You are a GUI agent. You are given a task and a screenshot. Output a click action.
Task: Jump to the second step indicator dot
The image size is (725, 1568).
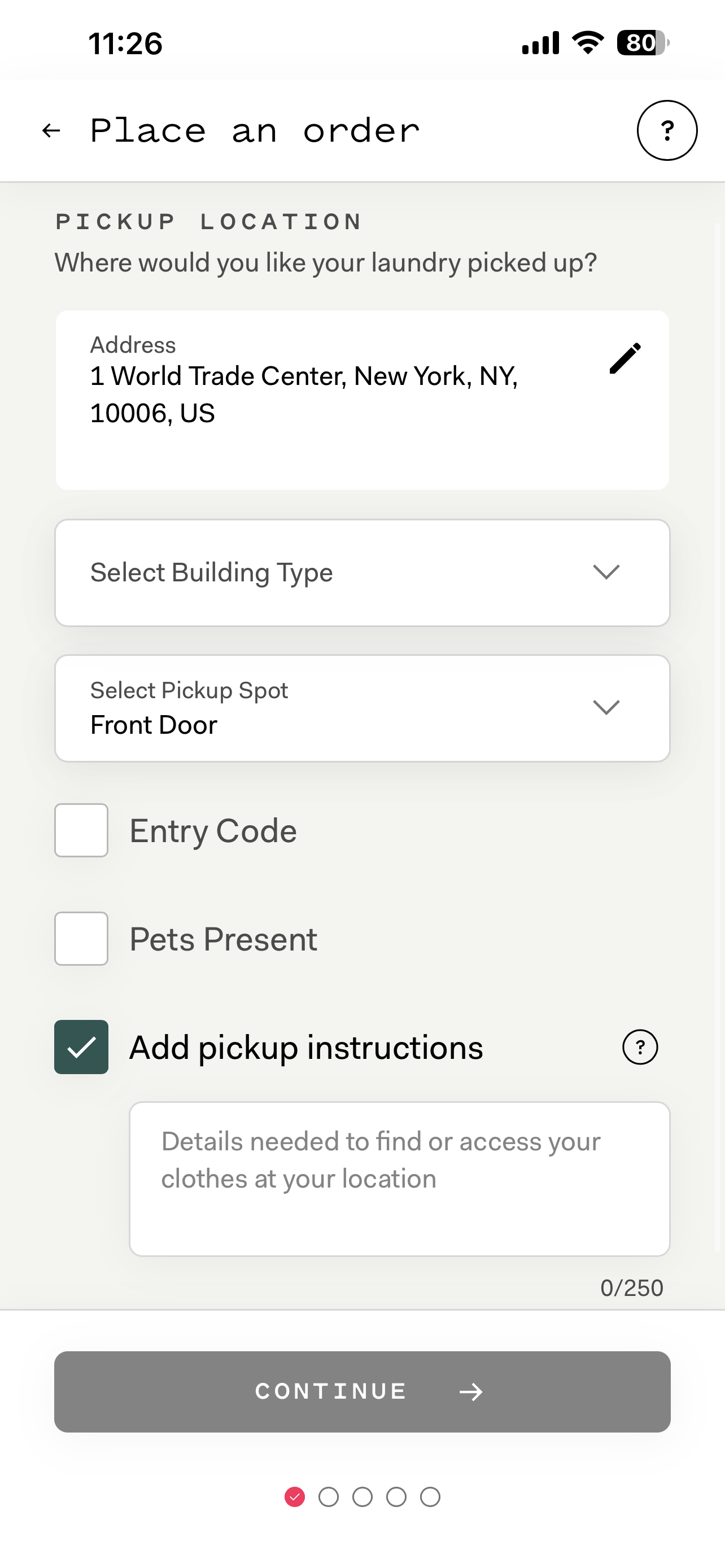pyautogui.click(x=329, y=1497)
